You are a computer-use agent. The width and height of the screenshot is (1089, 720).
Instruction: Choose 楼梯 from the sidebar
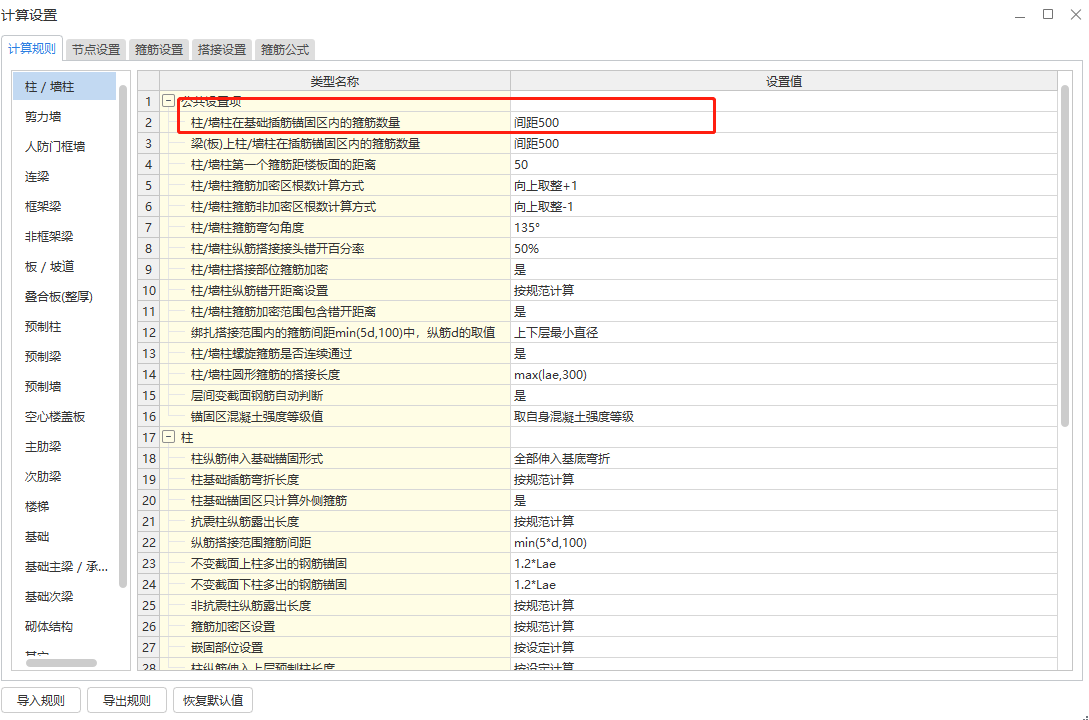pos(65,506)
